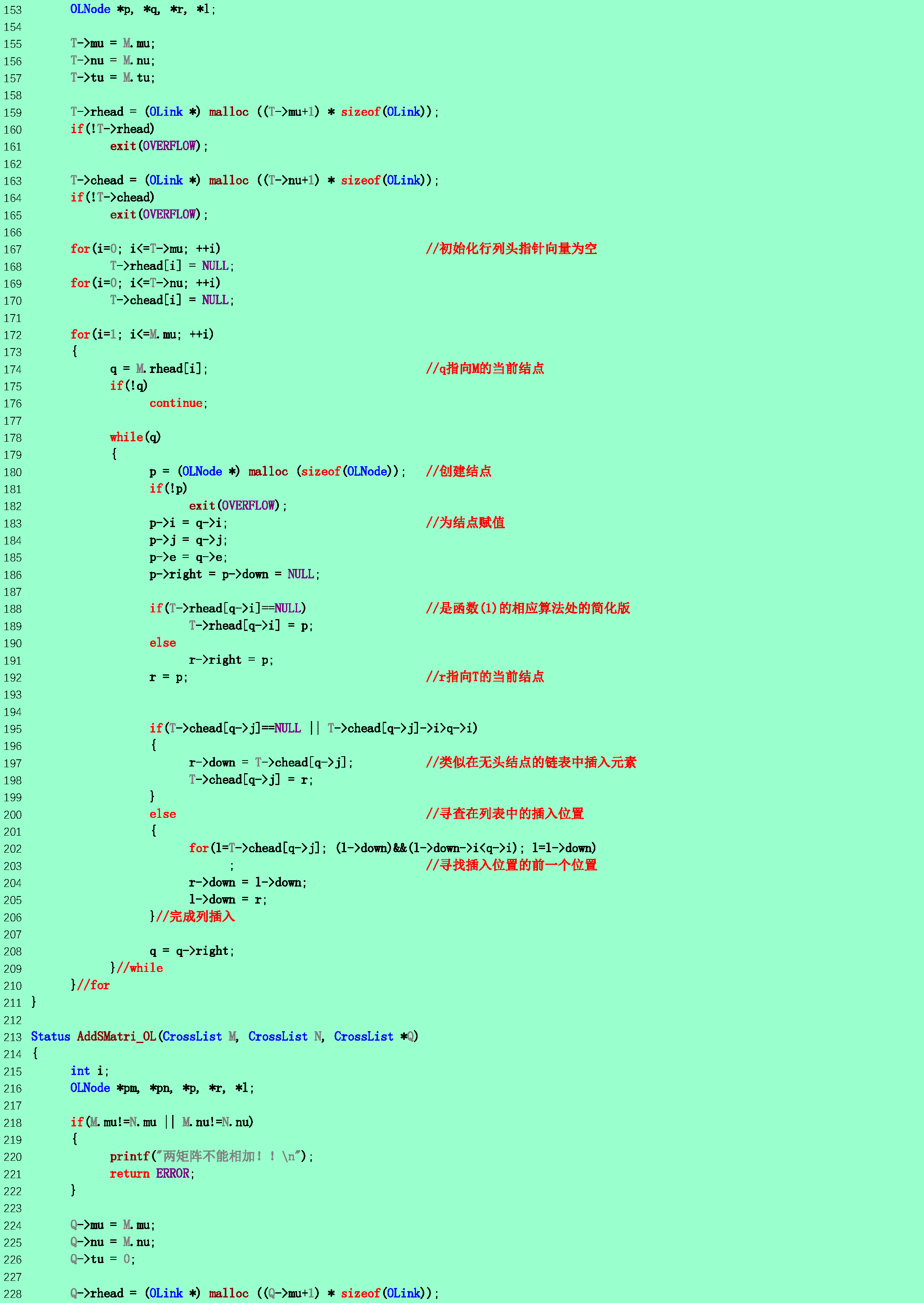Viewport: 924px width, 1303px height.
Task: Click 'p->e = q->e;' on line 185
Action: 188,557
